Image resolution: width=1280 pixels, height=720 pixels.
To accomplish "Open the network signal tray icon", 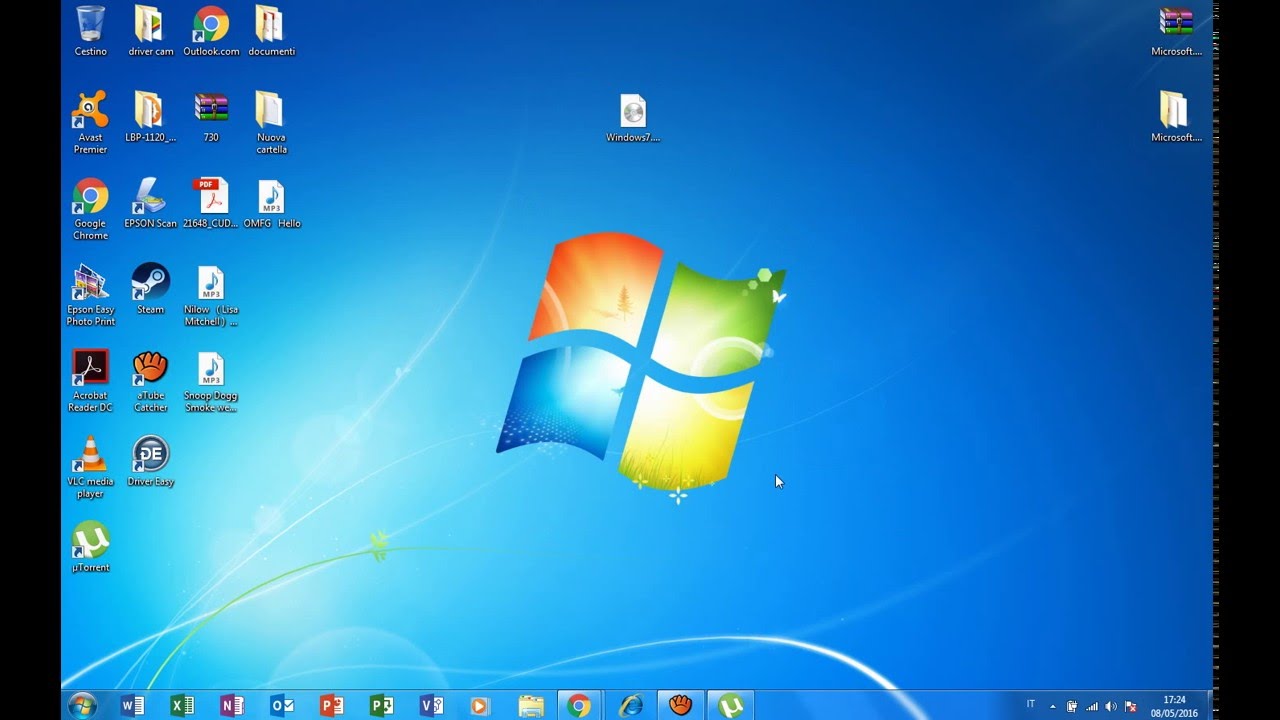I will [1092, 706].
